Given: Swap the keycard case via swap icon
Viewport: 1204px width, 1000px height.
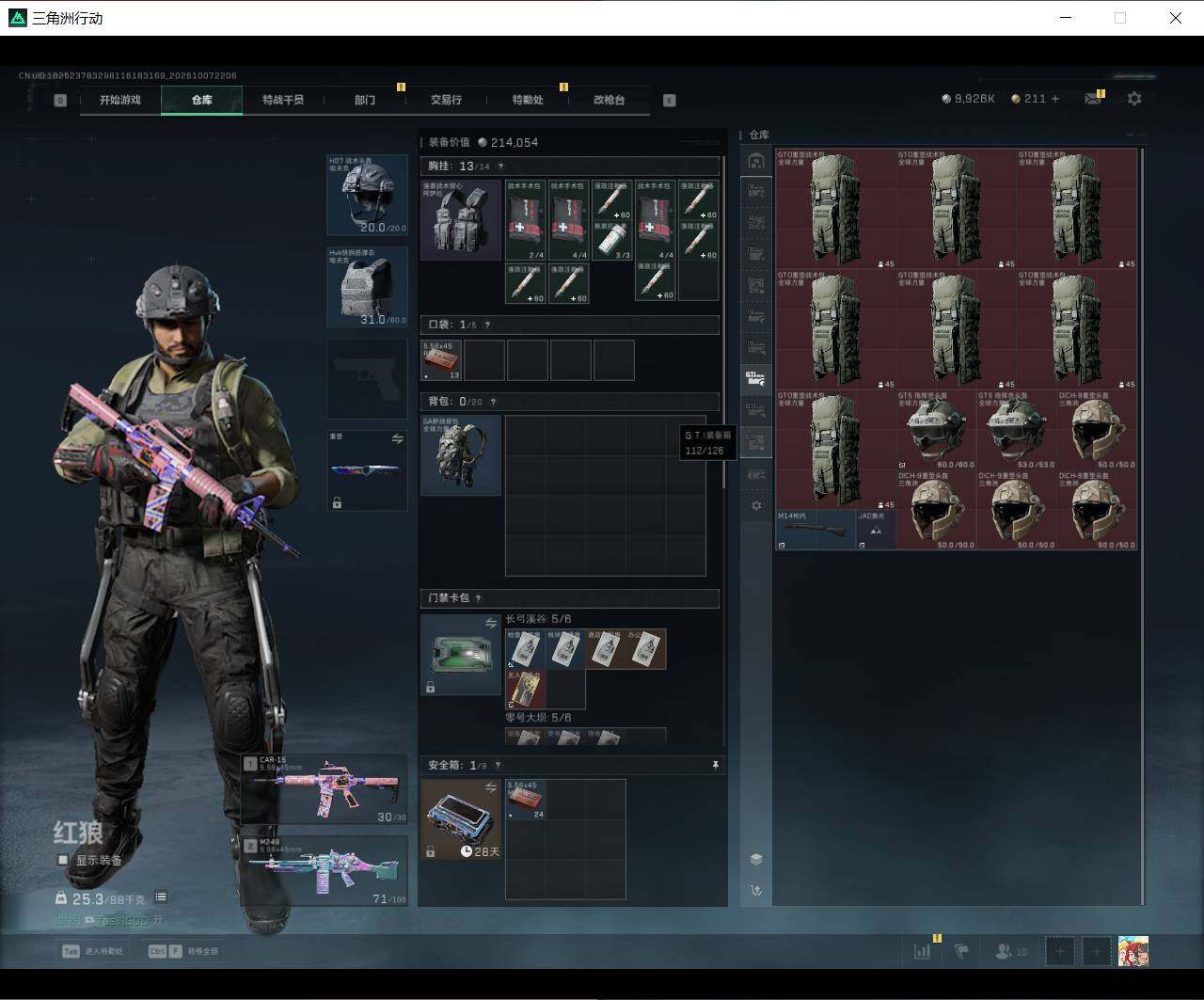Looking at the screenshot, I should click(490, 624).
